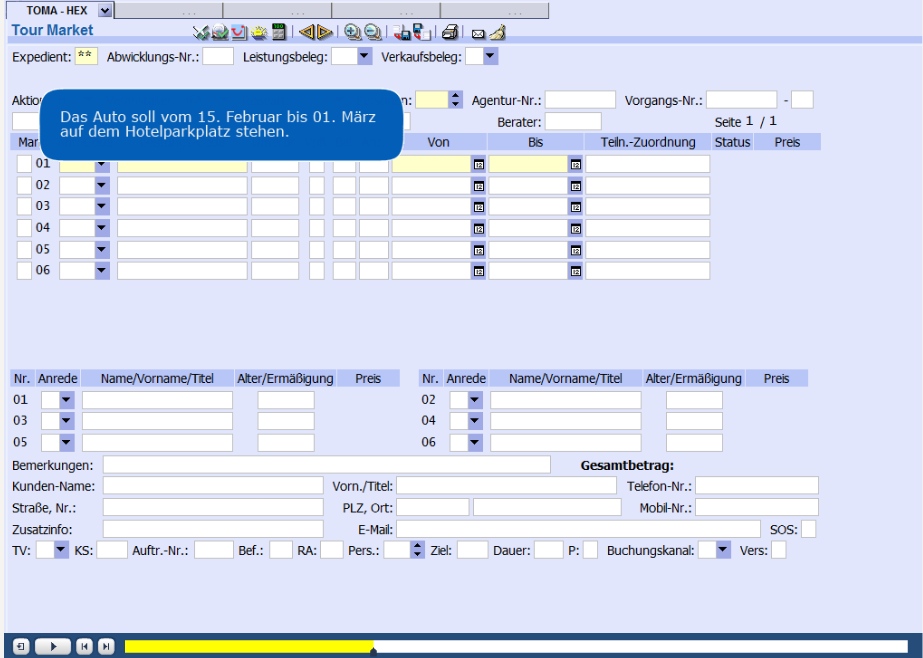The height and width of the screenshot is (658, 923).
Task: Click the airplane check availability icon
Action: click(x=201, y=32)
